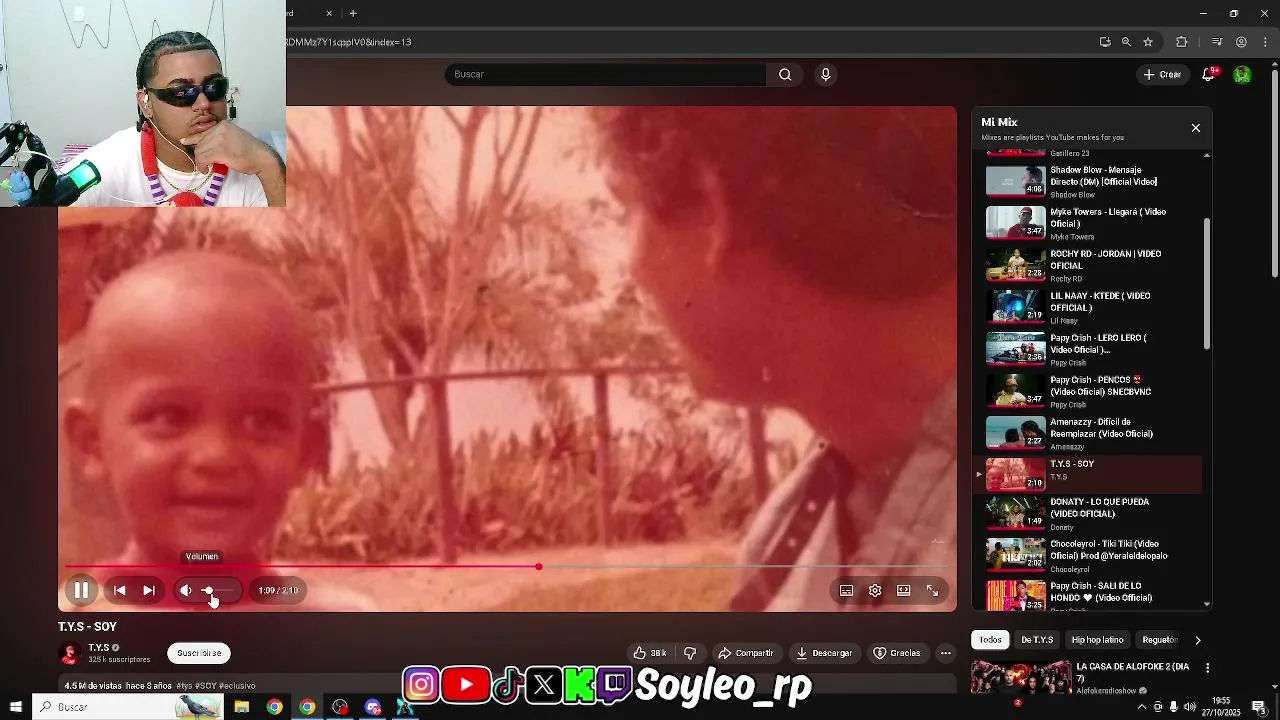Skip to the next video in the player
Image resolution: width=1280 pixels, height=720 pixels.
coord(148,590)
